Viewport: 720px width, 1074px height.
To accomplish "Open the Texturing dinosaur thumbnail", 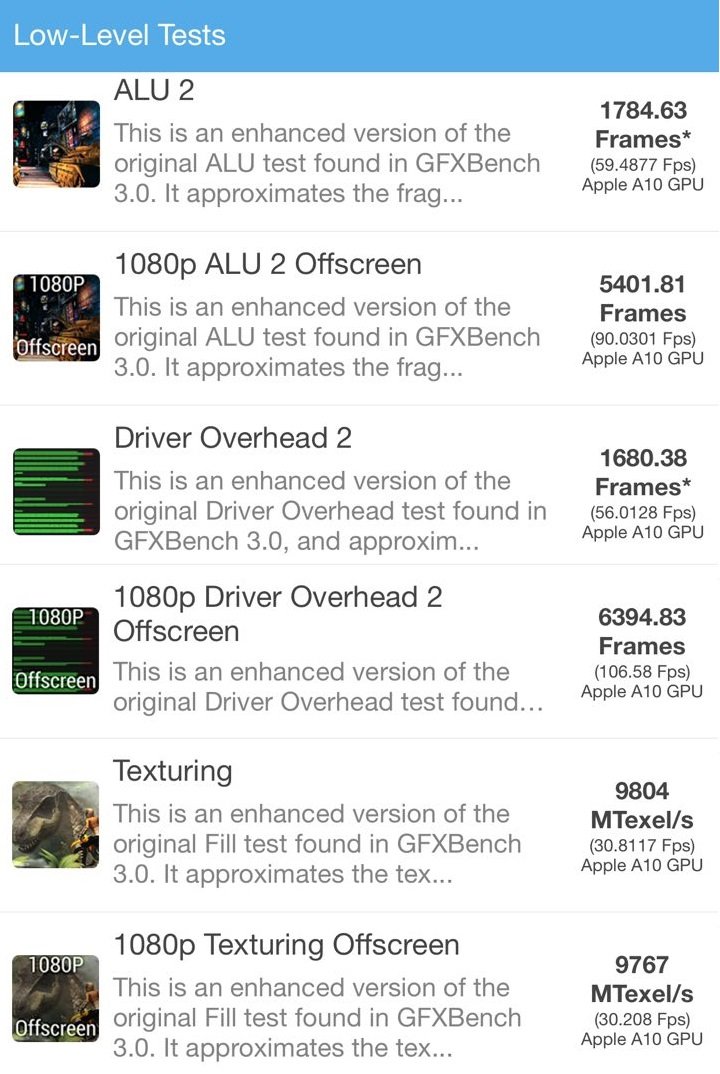I will 55,825.
